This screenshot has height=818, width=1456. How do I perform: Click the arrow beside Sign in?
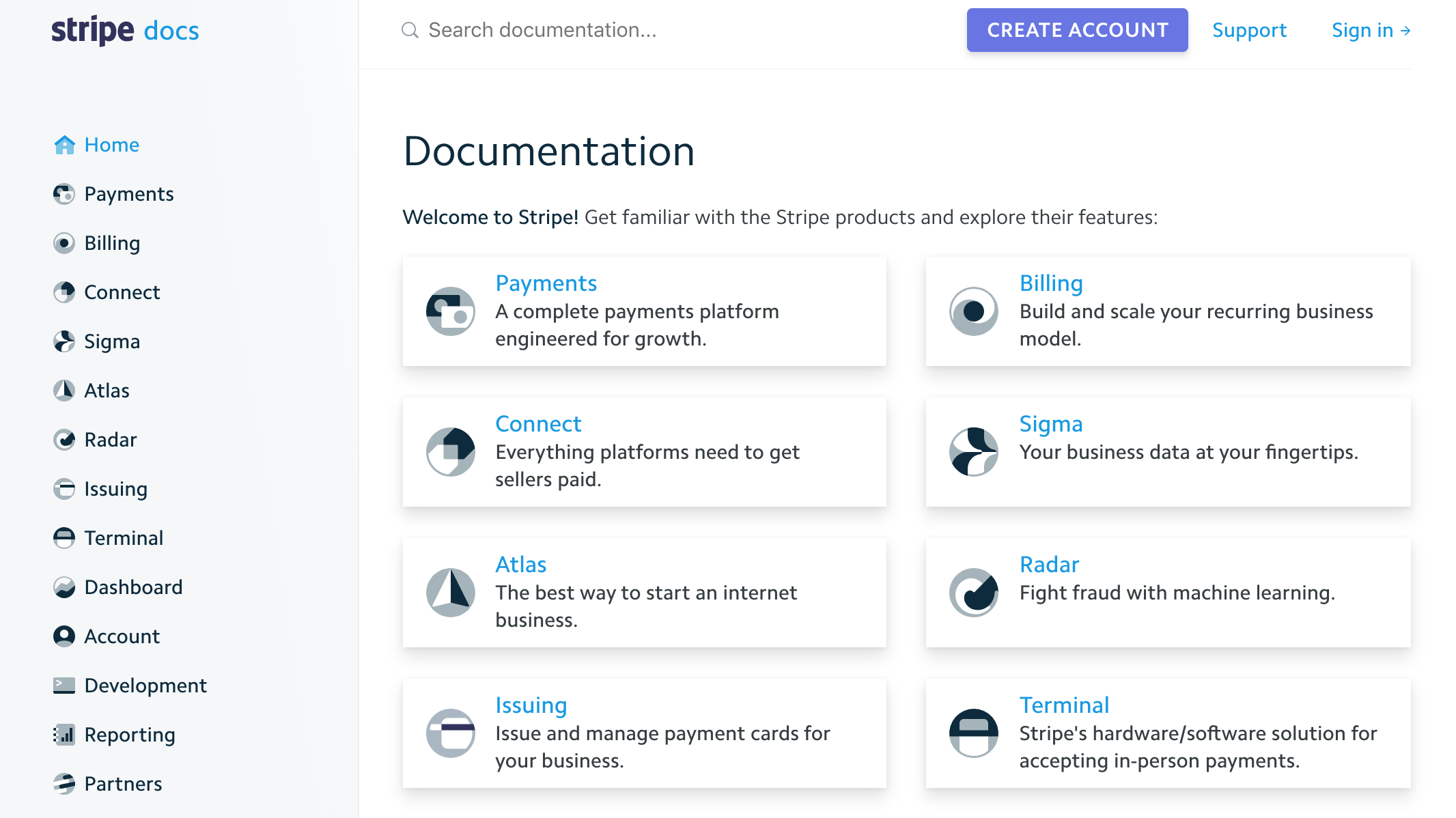coord(1405,31)
